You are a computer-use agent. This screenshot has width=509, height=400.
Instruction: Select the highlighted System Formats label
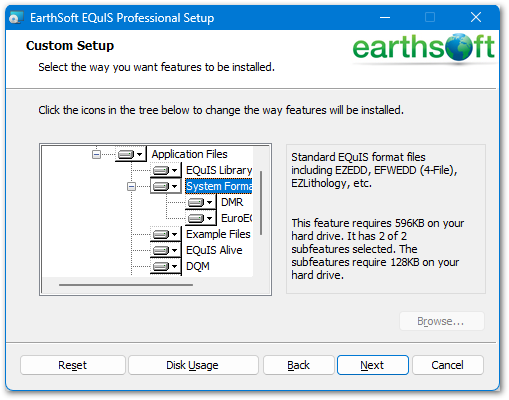click(x=219, y=186)
